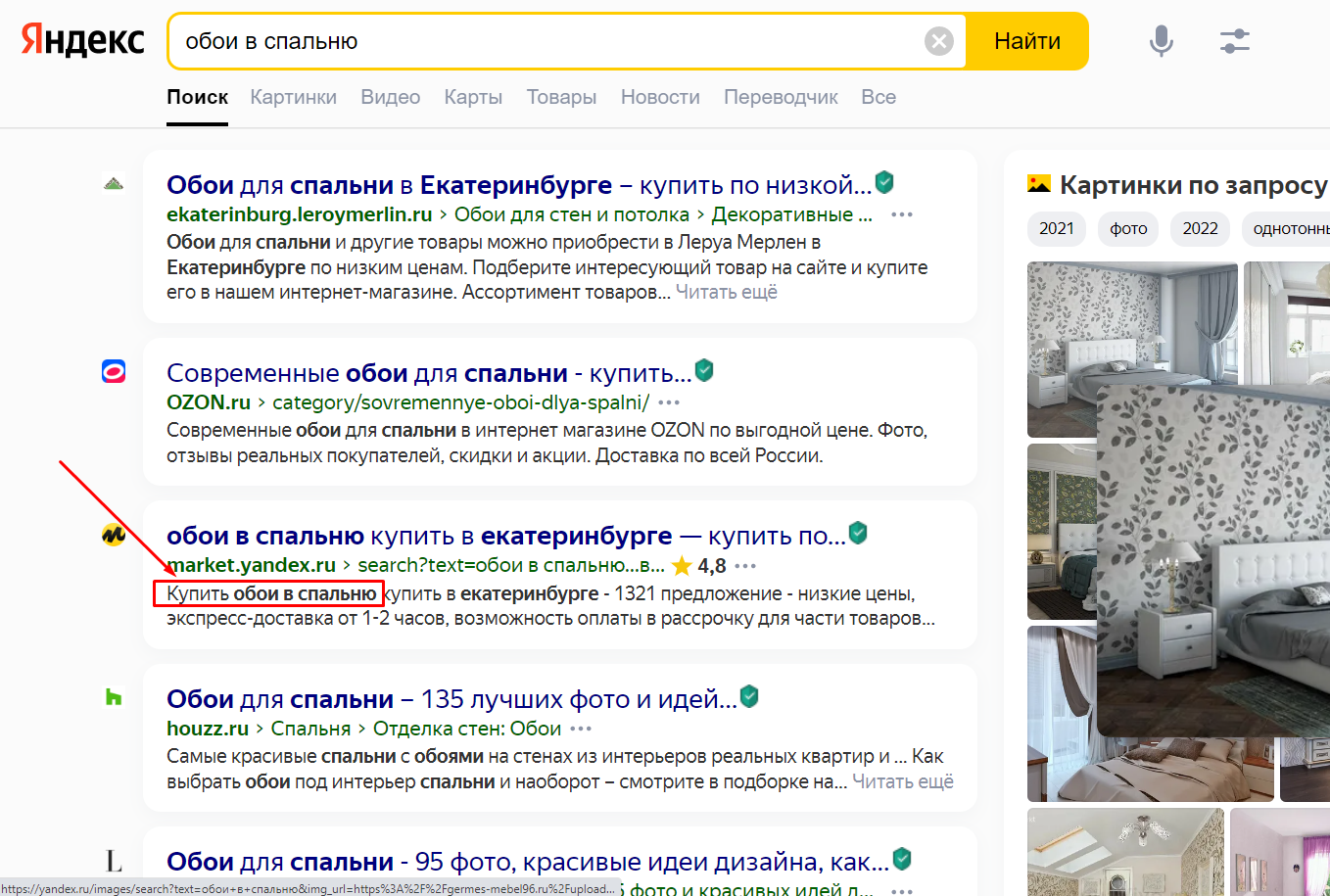The height and width of the screenshot is (896, 1330).
Task: Open the Все tab
Action: click(879, 97)
